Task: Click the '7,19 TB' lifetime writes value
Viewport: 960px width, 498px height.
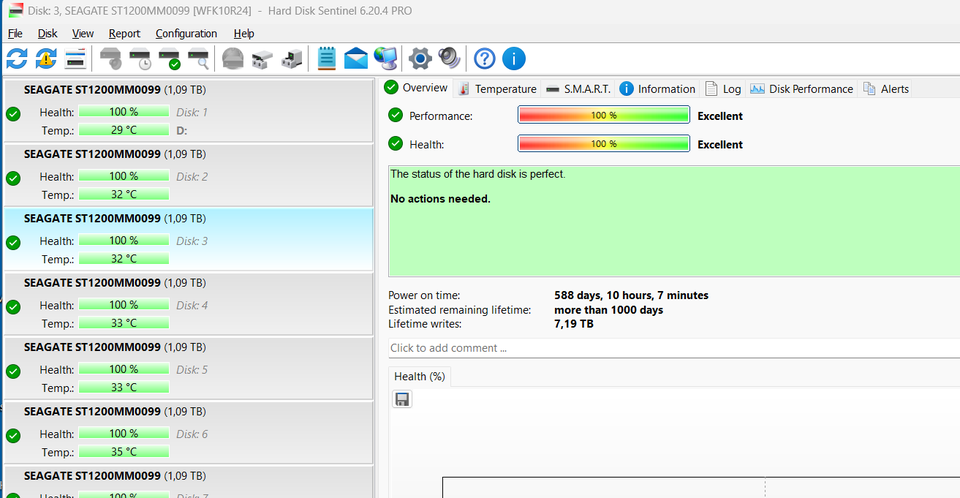Action: click(x=574, y=324)
